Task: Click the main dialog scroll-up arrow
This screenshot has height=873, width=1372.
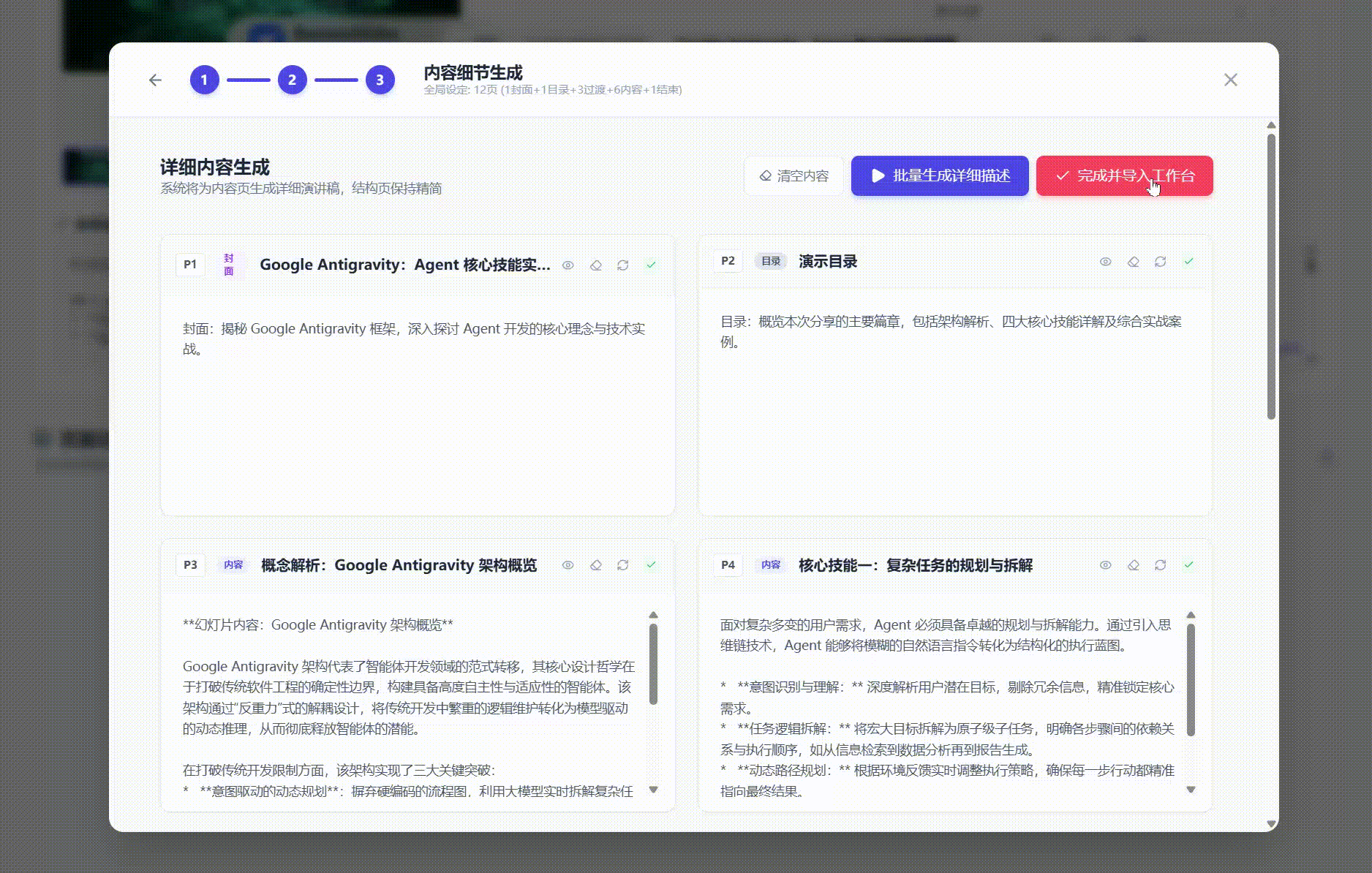Action: [1271, 125]
